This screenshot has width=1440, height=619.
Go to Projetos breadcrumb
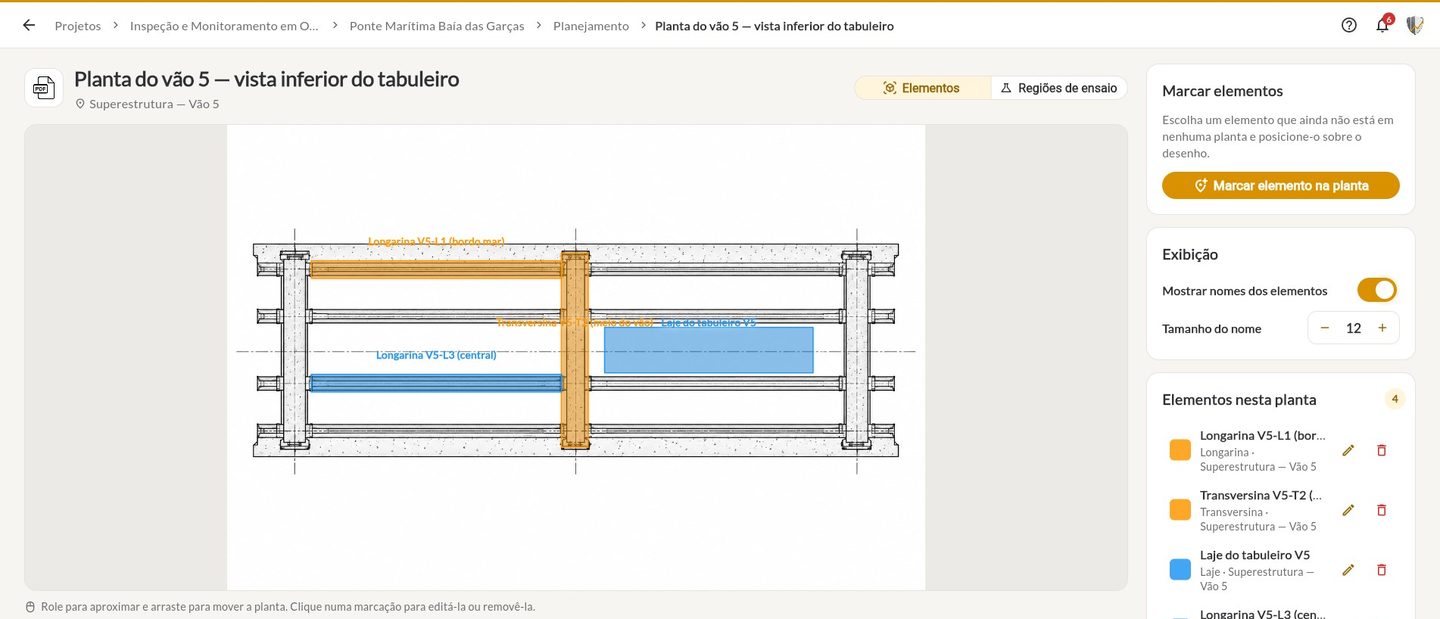tap(78, 26)
